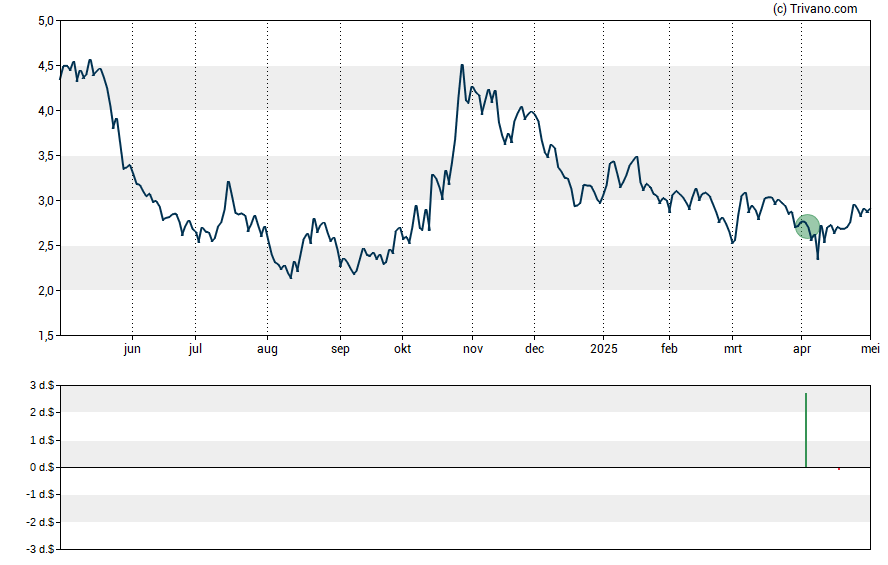Click the 3,0 price axis label
The width and height of the screenshot is (888, 565).
click(x=46, y=201)
